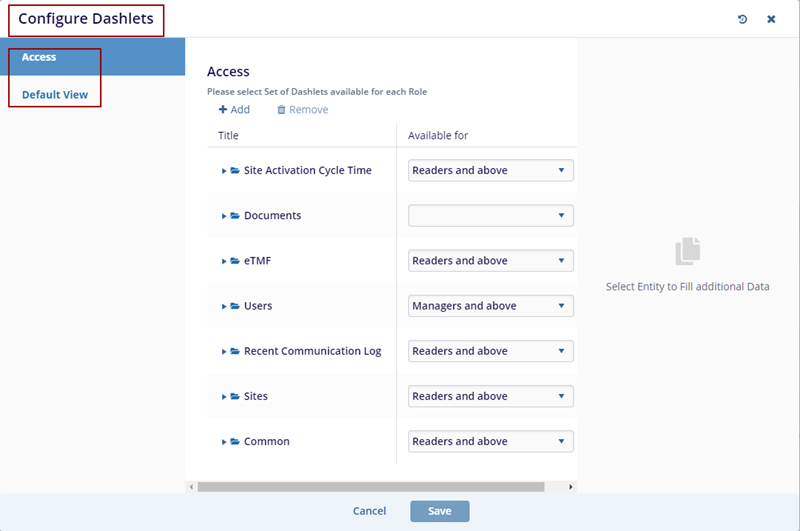Click the folder icon beside Users
The image size is (800, 531).
235,306
